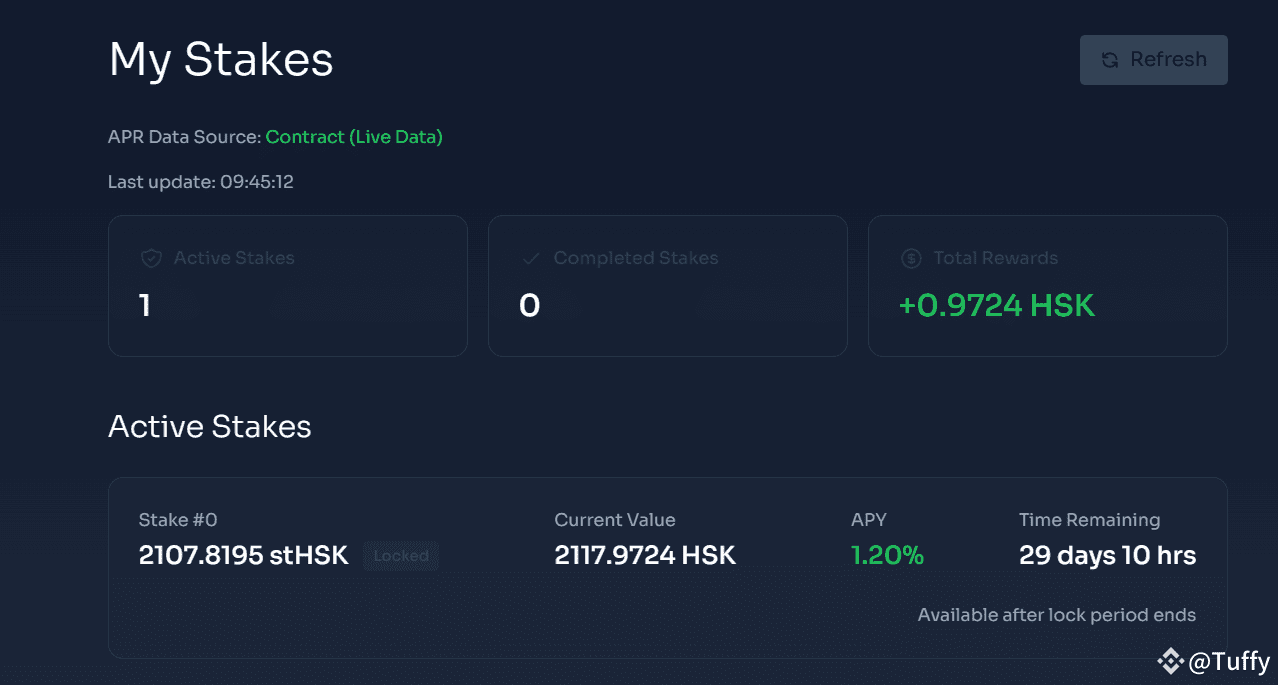
Task: Select the Active Stakes section heading
Action: coord(209,426)
